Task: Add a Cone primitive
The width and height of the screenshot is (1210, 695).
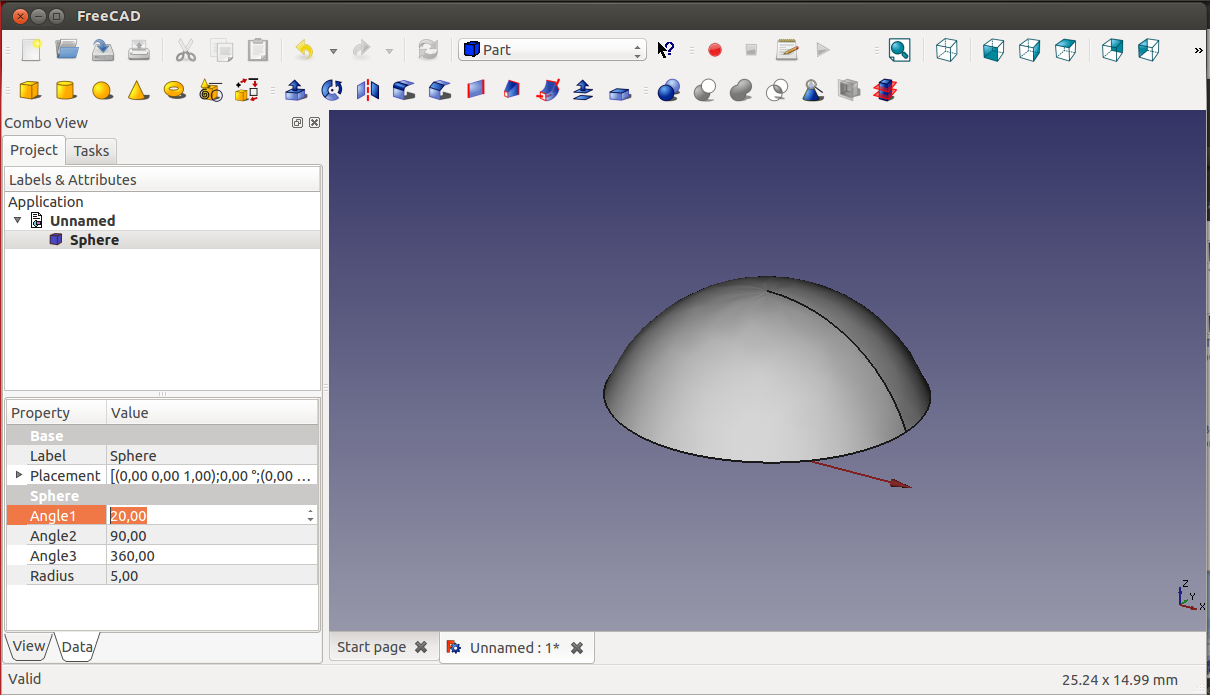Action: point(138,90)
